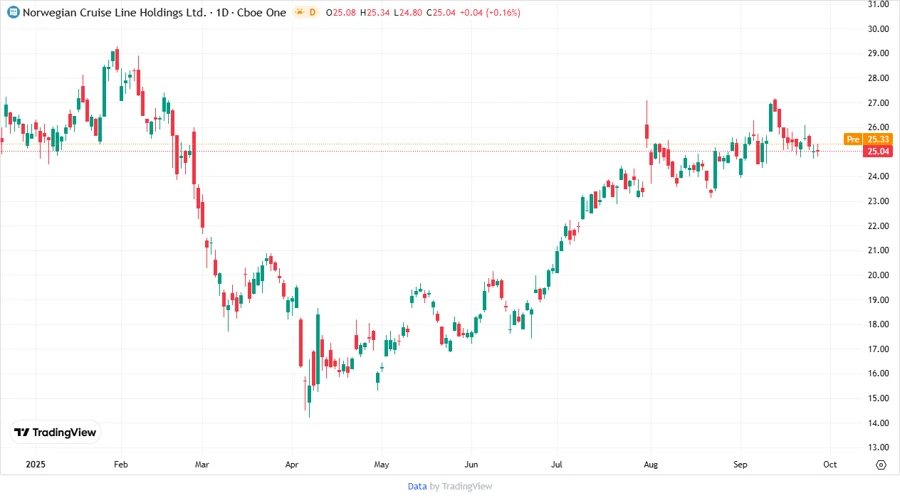This screenshot has height=498, width=900.
Task: Click the '18.00' price axis label
Action: pyautogui.click(x=878, y=324)
